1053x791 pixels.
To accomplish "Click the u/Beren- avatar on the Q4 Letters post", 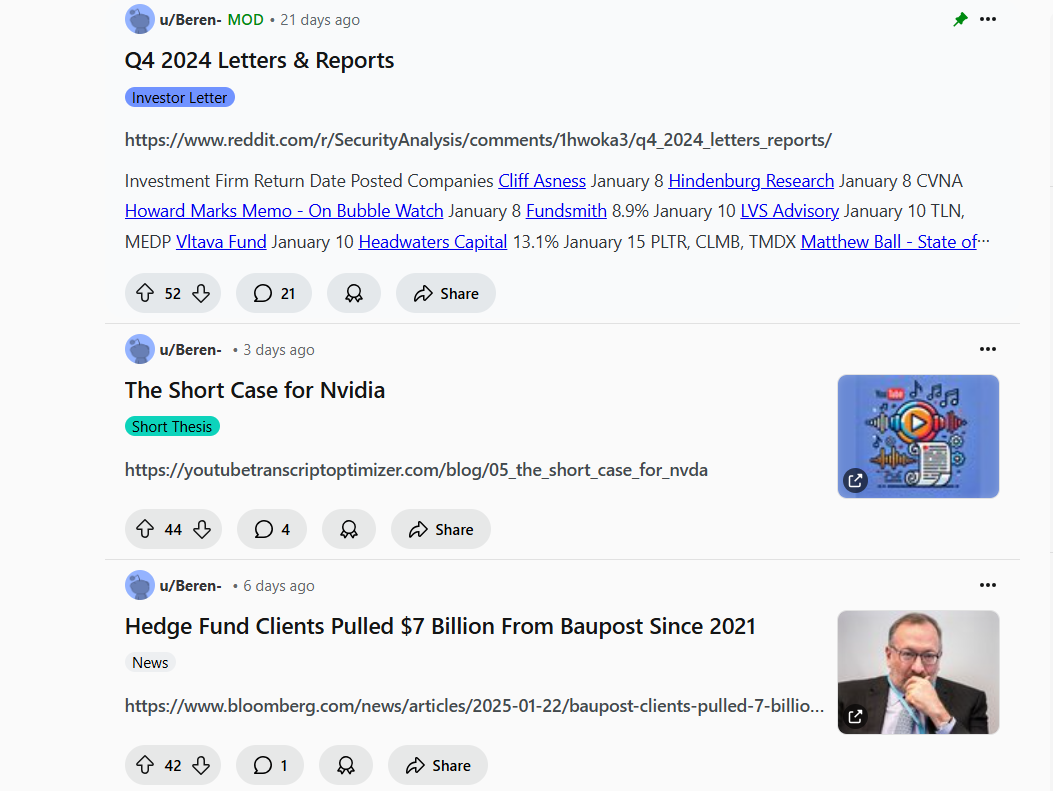I will click(140, 19).
